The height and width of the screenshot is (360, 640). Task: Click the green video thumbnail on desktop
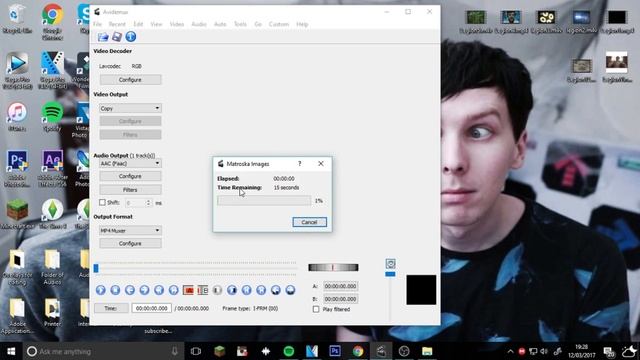(476, 17)
